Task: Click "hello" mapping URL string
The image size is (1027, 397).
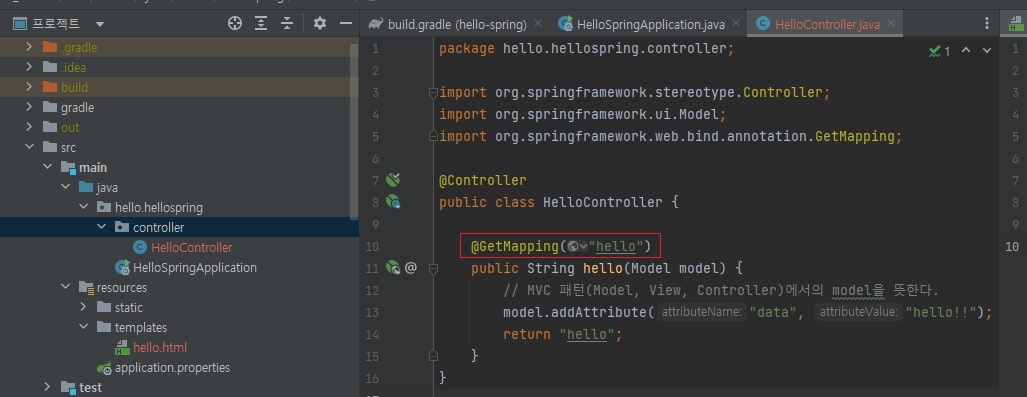Action: [x=616, y=246]
